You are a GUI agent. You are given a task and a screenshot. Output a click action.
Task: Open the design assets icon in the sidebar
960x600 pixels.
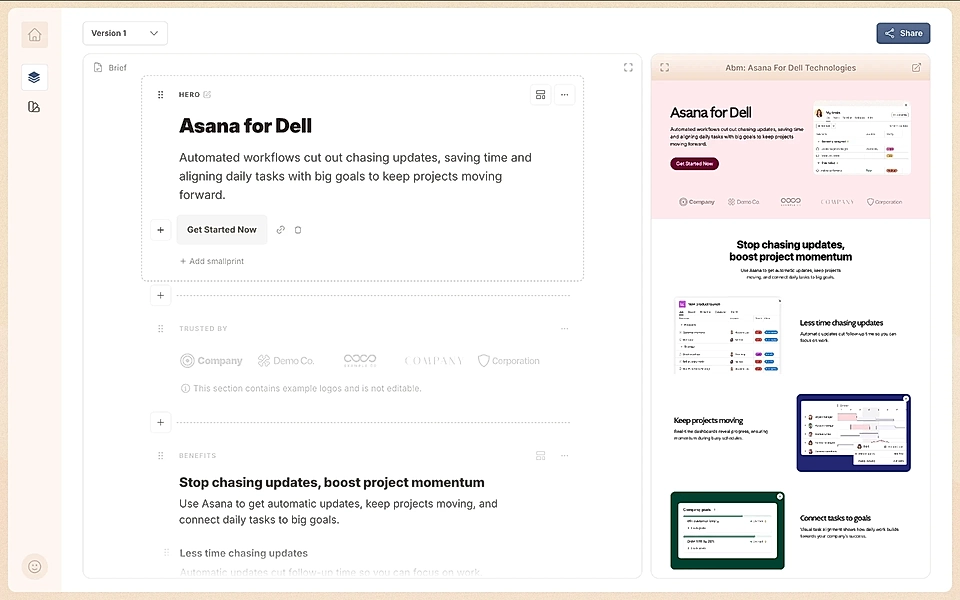(34, 106)
